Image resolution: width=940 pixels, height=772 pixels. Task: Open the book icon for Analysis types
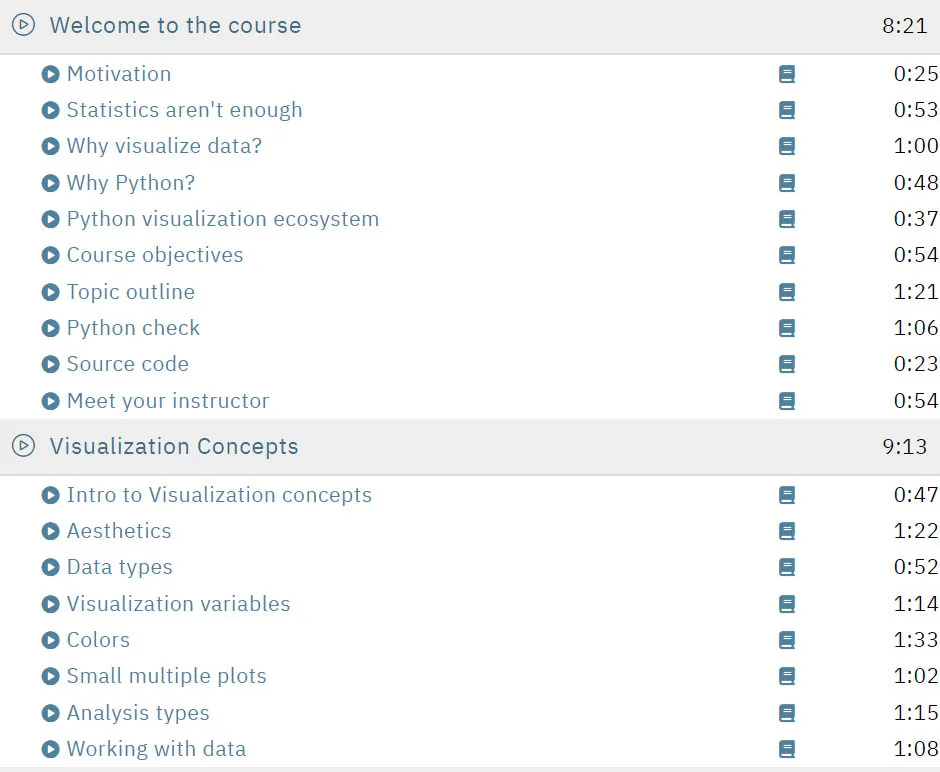[787, 713]
